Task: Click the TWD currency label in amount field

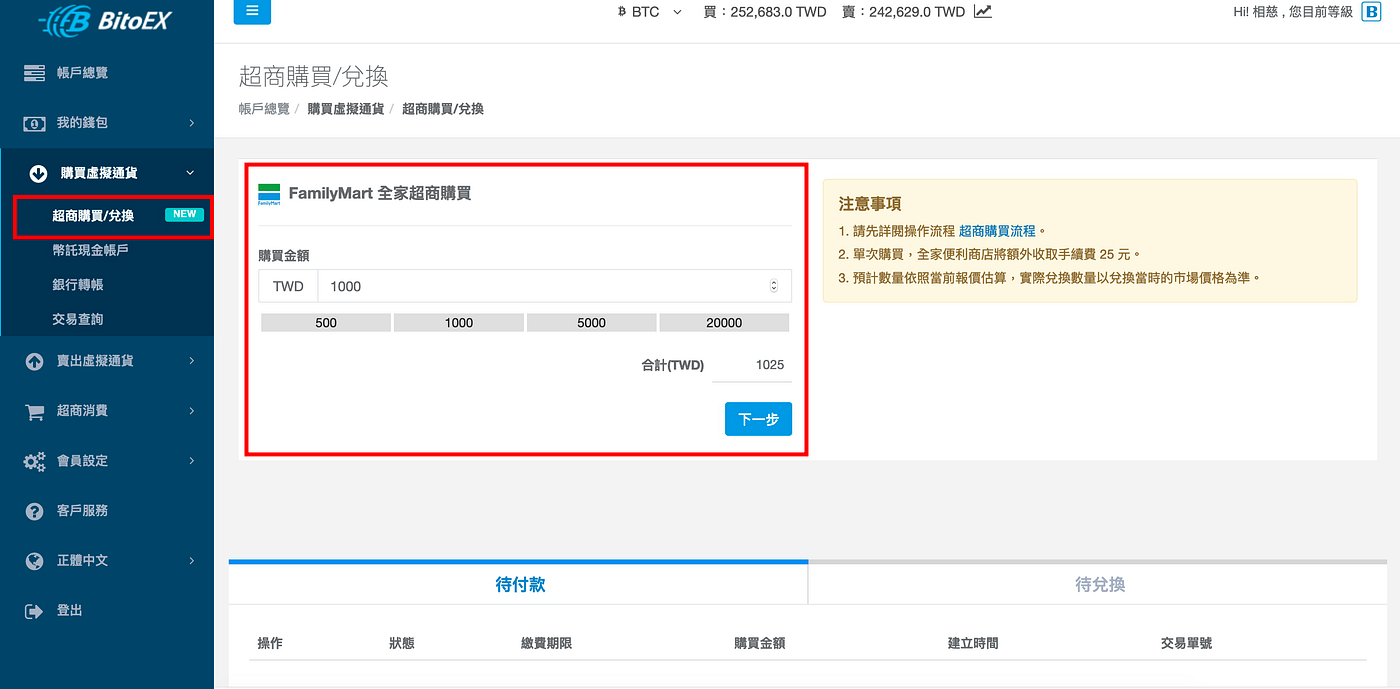Action: (288, 286)
